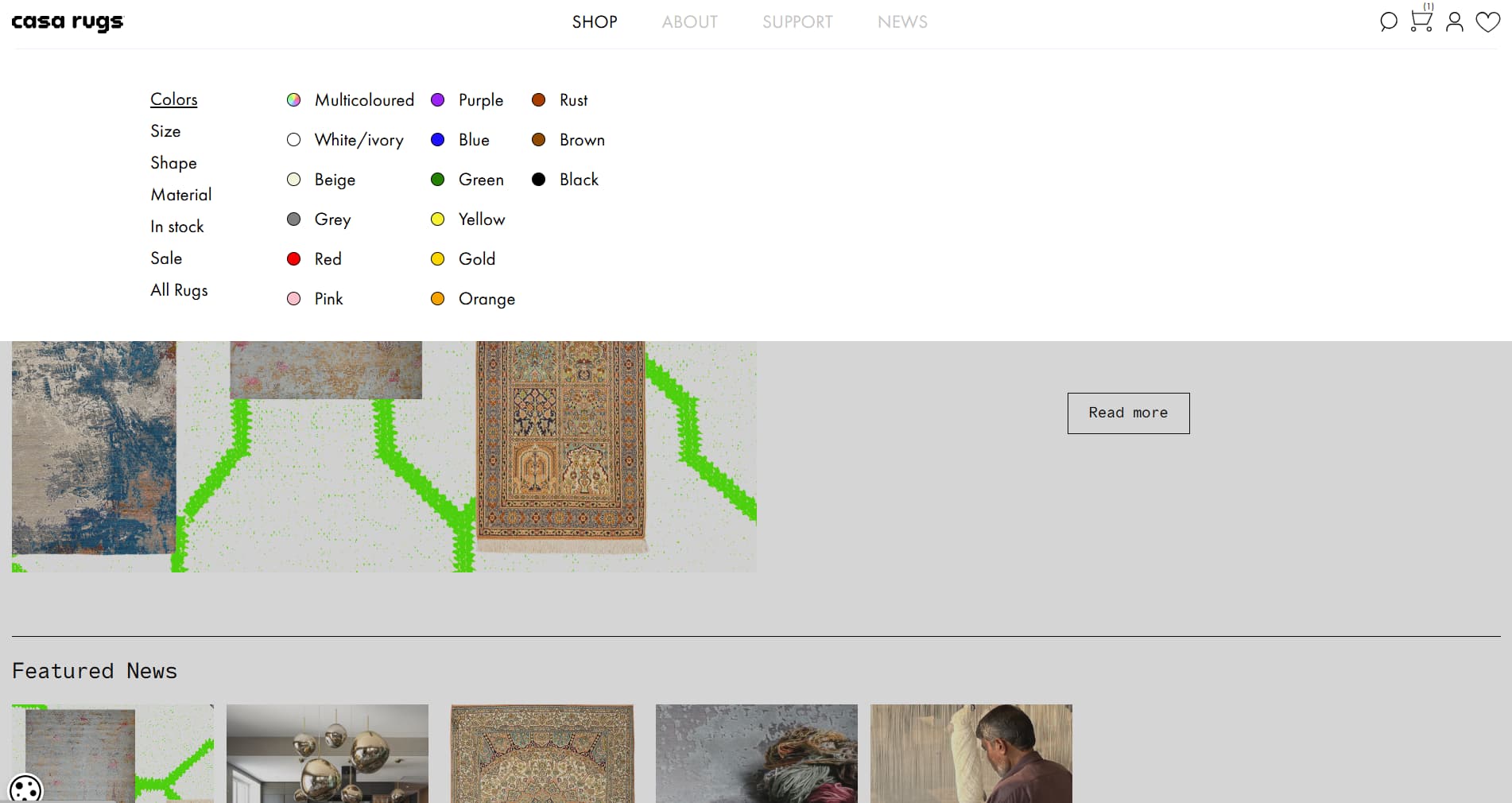Click the user account icon
The image size is (1512, 803).
1454,21
